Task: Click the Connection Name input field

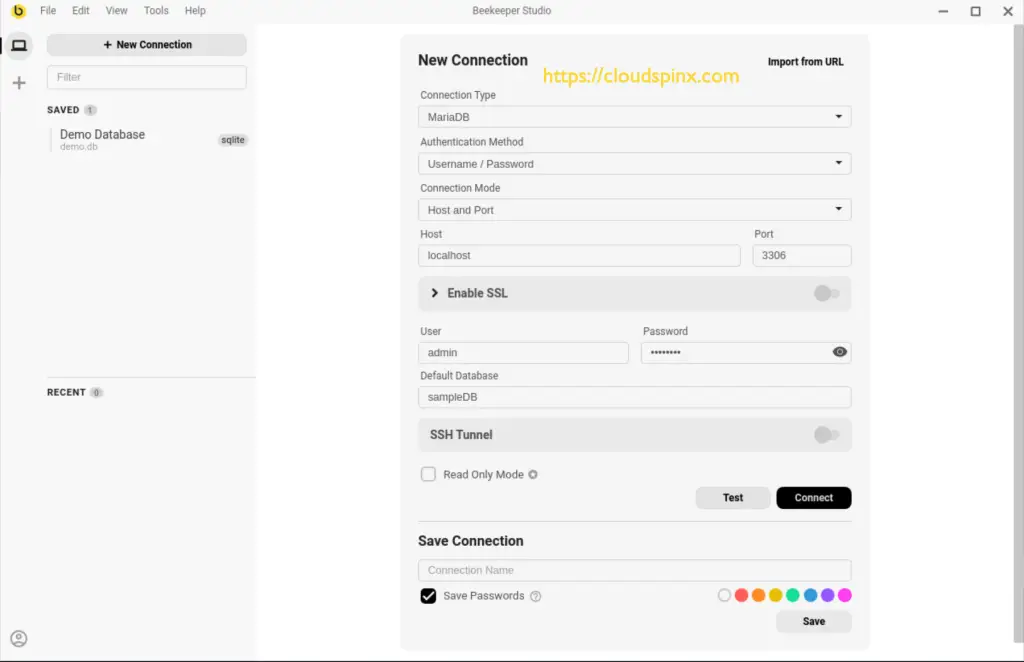Action: pyautogui.click(x=634, y=570)
